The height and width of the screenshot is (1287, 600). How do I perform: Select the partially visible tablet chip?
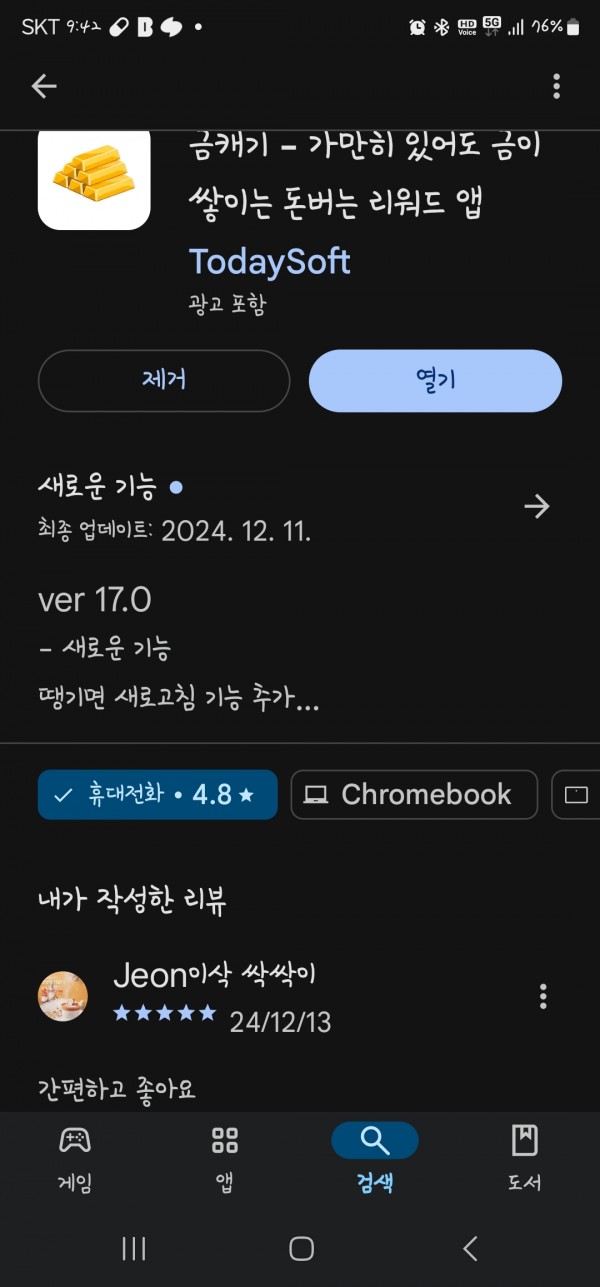[576, 795]
